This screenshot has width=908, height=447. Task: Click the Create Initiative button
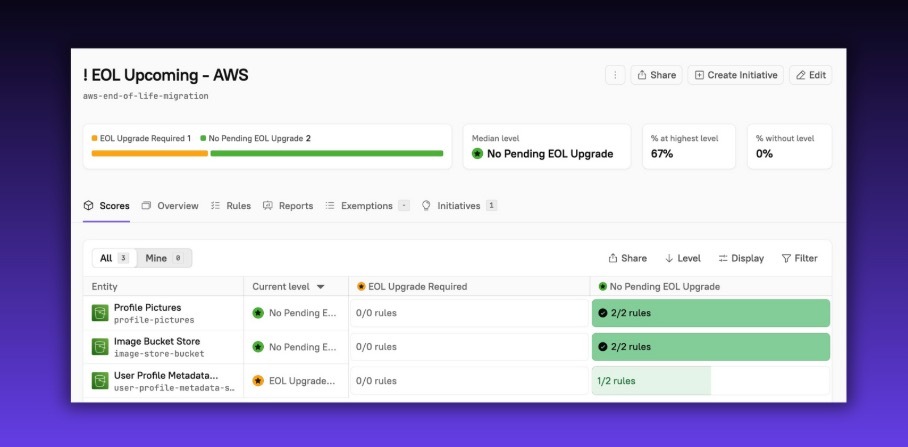(735, 75)
